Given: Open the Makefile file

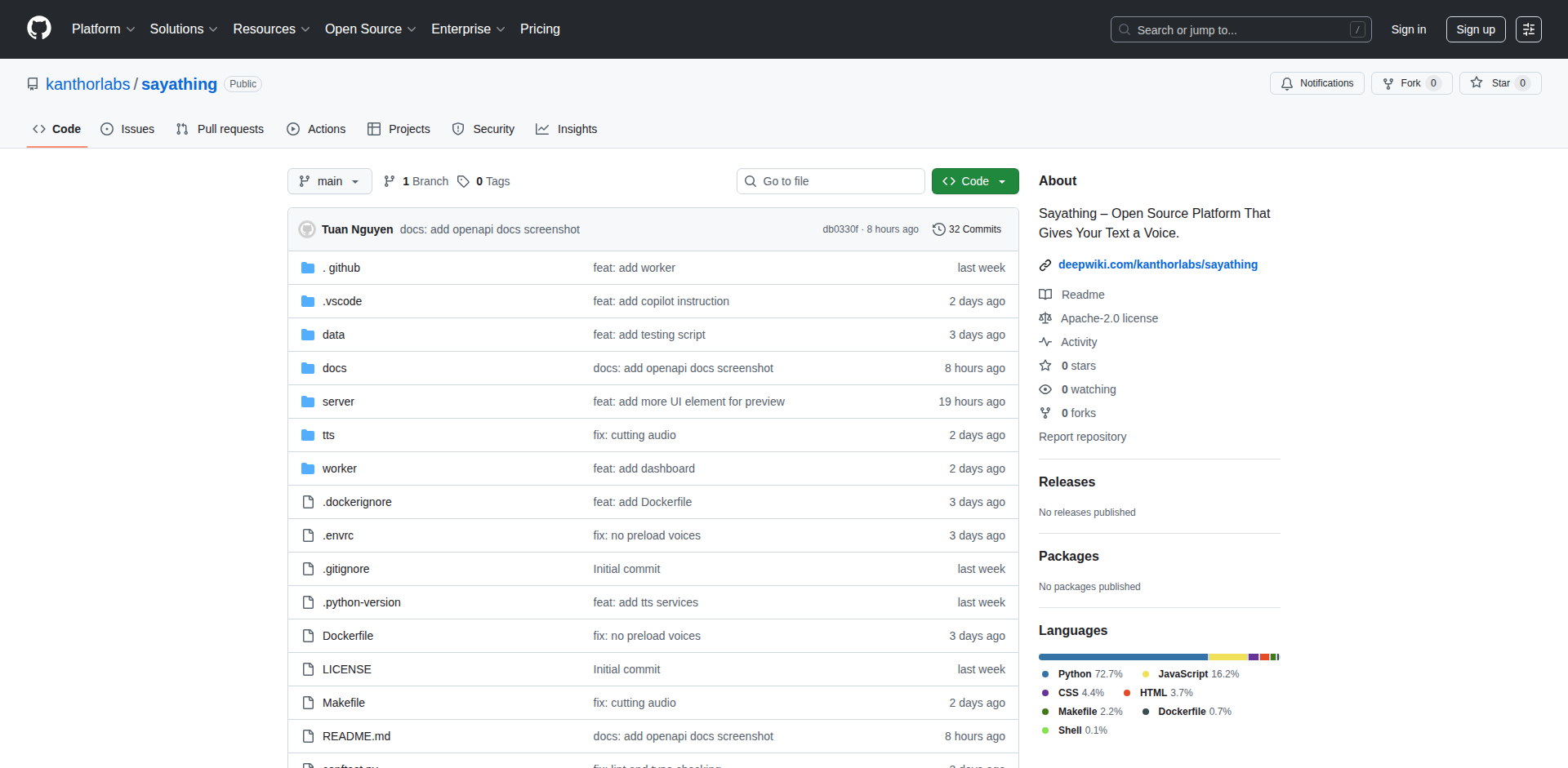Looking at the screenshot, I should [344, 703].
